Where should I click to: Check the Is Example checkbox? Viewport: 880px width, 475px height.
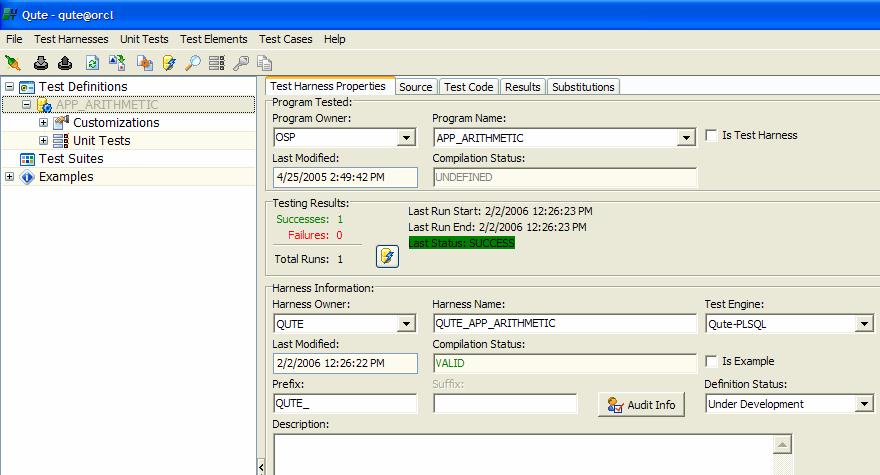712,362
